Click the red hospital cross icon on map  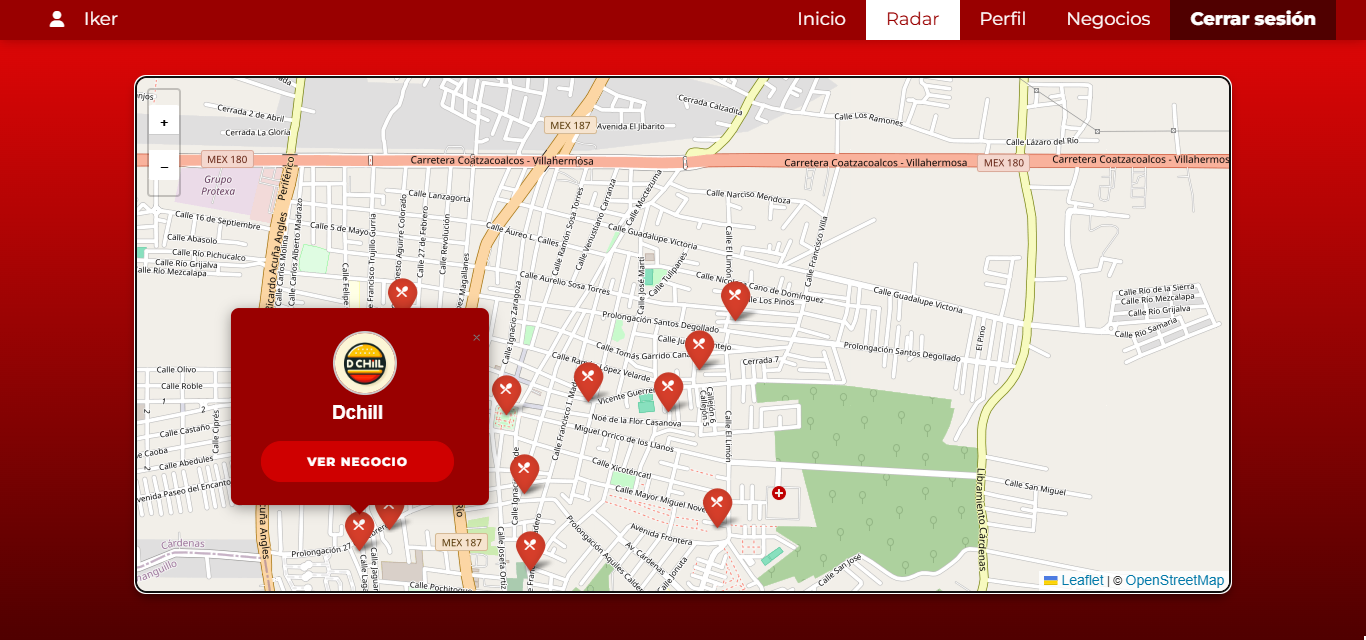pyautogui.click(x=779, y=493)
